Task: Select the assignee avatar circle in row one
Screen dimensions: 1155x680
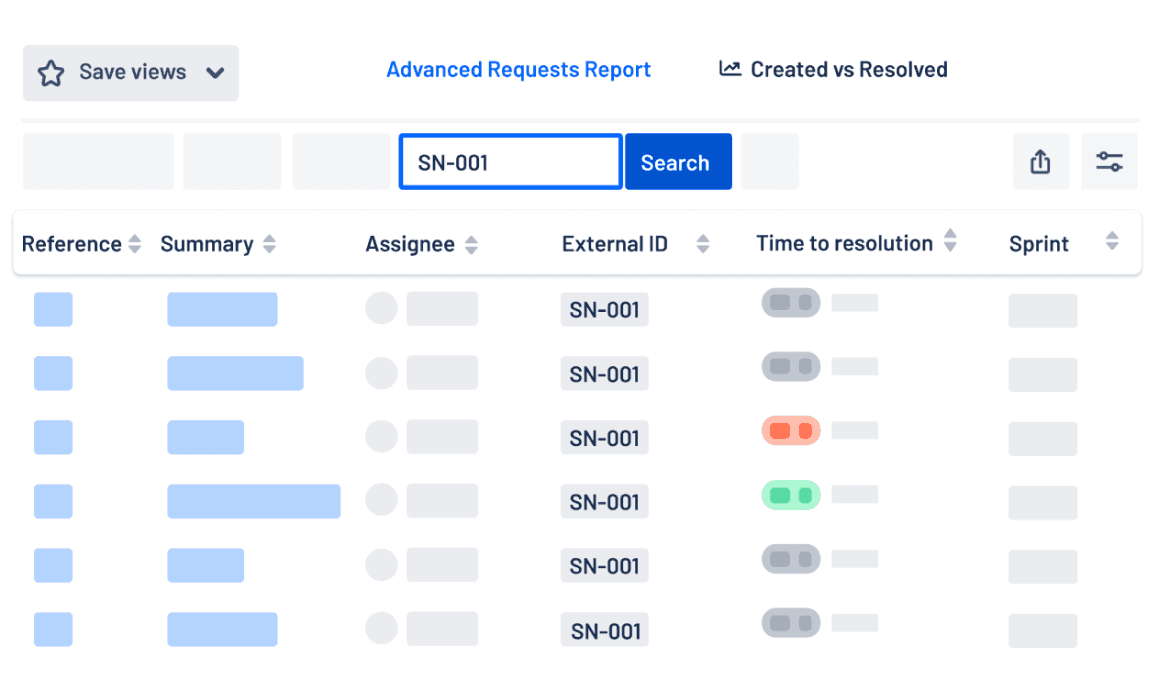Action: coord(381,309)
